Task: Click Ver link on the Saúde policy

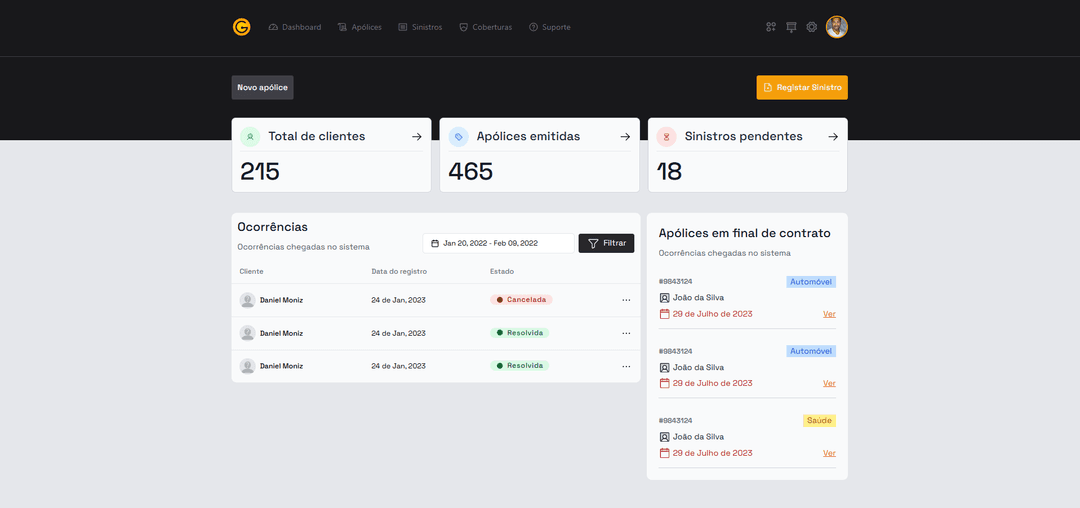Action: pos(829,453)
